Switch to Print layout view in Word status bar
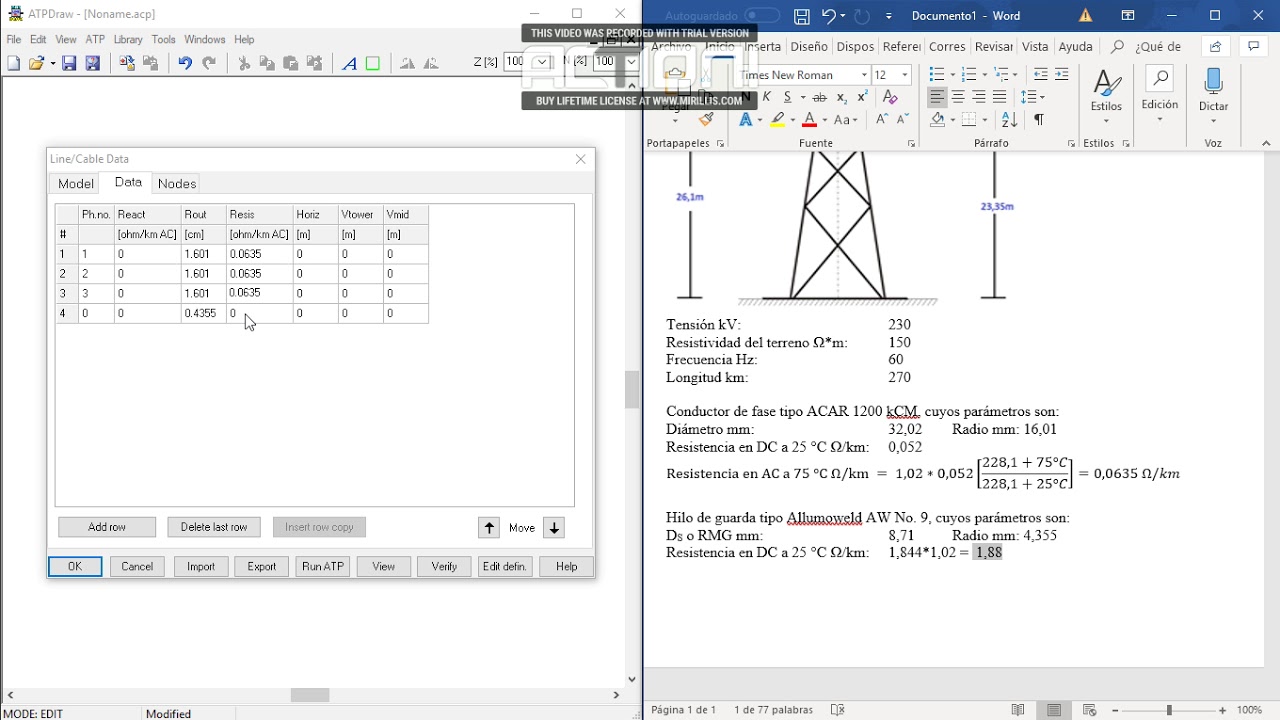This screenshot has width=1280, height=720. point(1054,710)
